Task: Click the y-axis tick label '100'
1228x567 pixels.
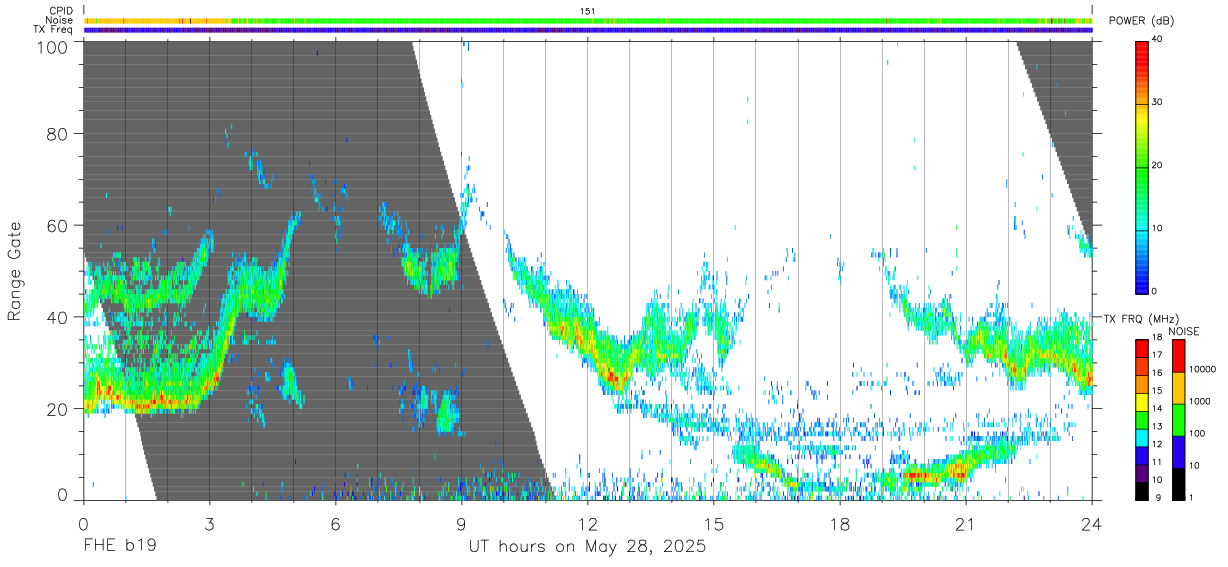Action: pos(53,46)
